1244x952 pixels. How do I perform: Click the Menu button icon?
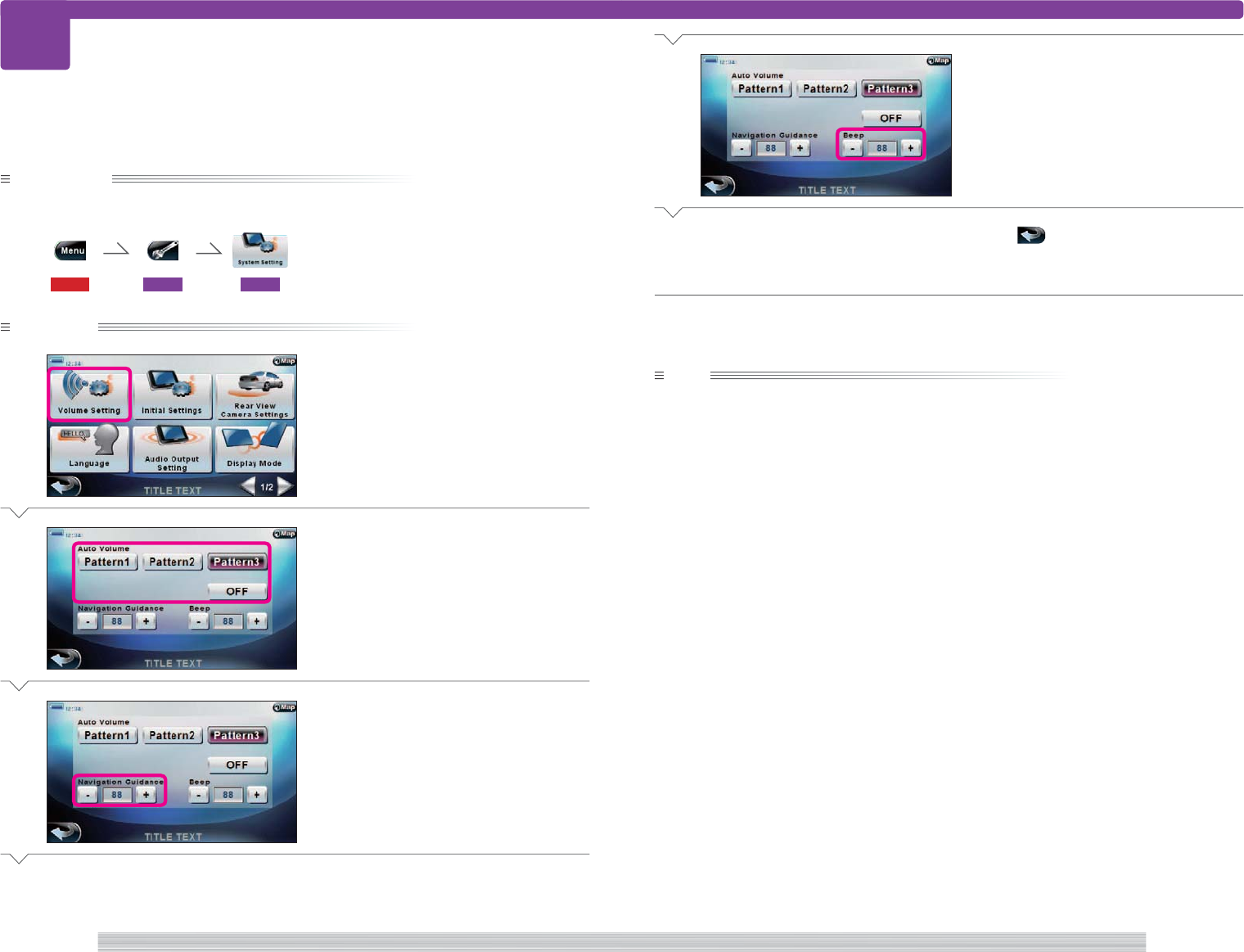pyautogui.click(x=71, y=250)
